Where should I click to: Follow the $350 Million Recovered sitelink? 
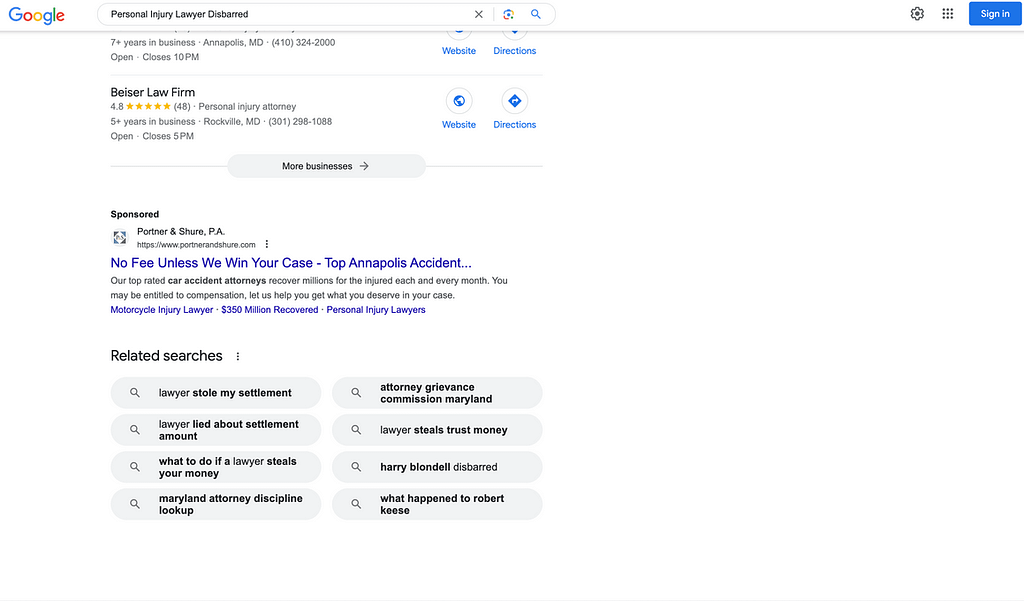[270, 310]
